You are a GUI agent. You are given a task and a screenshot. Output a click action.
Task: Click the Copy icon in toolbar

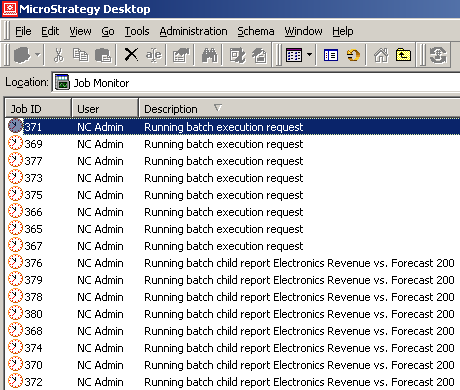(80, 55)
